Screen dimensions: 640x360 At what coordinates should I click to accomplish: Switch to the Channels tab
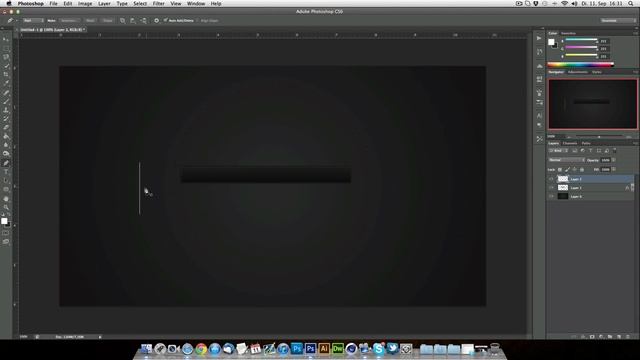coord(570,143)
